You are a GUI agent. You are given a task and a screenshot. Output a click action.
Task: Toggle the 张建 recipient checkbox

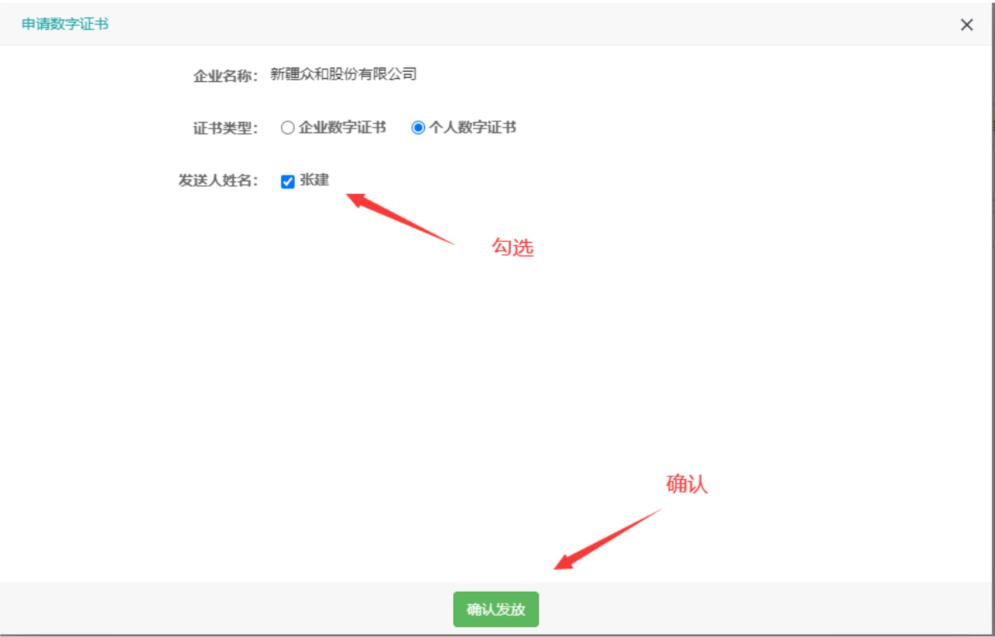point(288,181)
